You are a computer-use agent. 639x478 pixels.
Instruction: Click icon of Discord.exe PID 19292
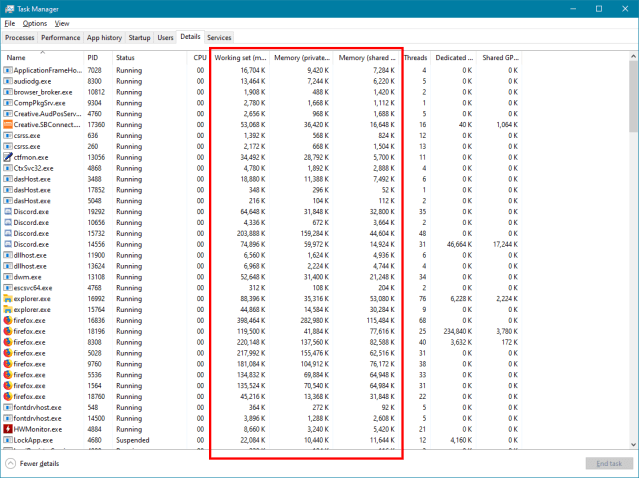point(8,211)
